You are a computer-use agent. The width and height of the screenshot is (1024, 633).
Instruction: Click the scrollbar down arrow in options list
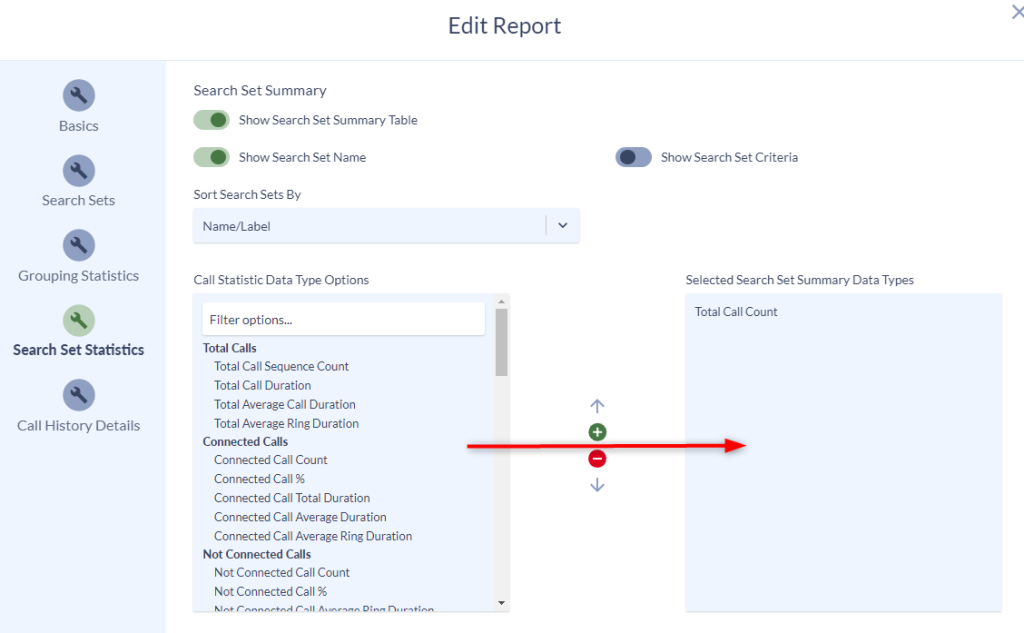pyautogui.click(x=502, y=603)
